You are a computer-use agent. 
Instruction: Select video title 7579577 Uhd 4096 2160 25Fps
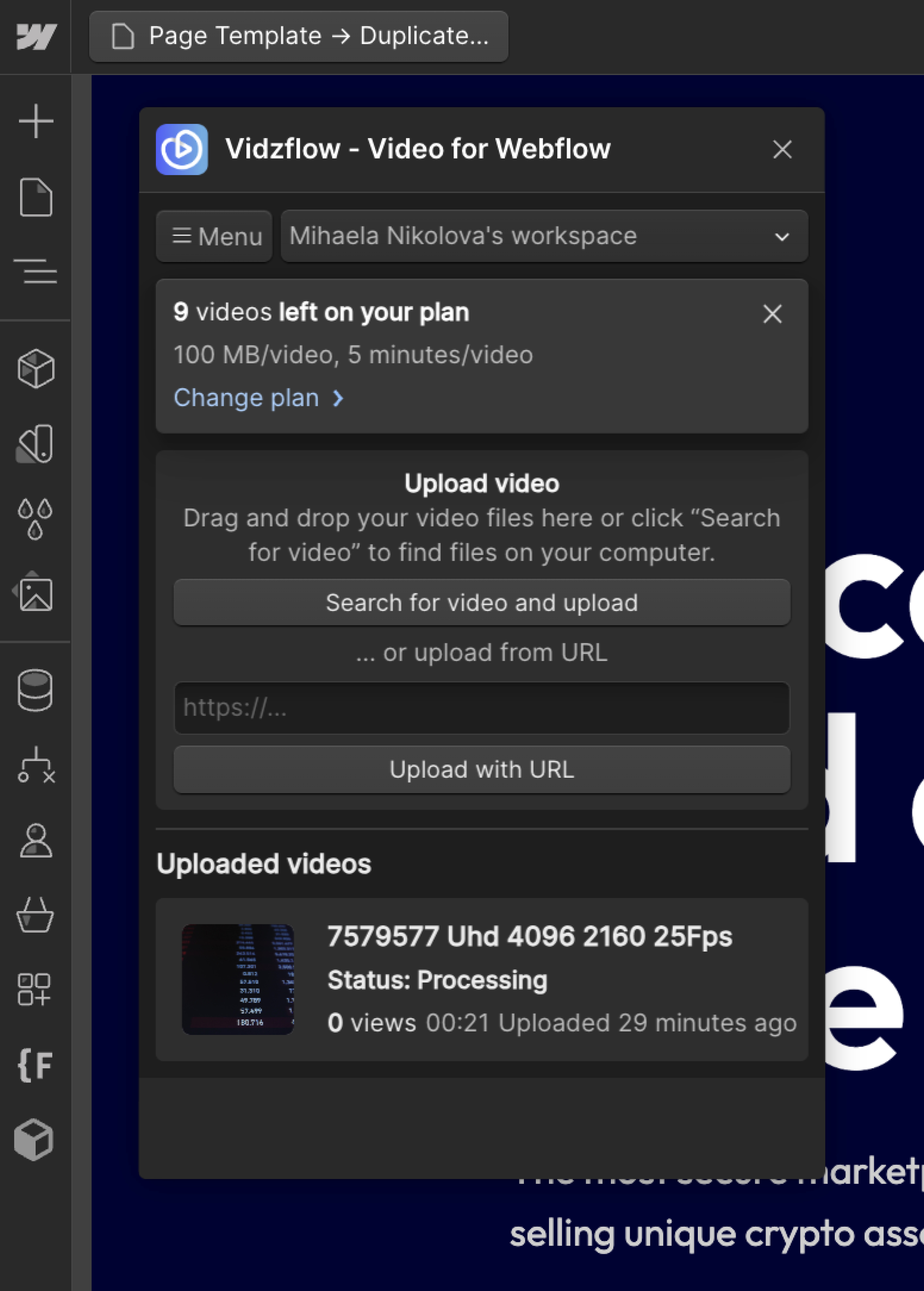pos(530,936)
